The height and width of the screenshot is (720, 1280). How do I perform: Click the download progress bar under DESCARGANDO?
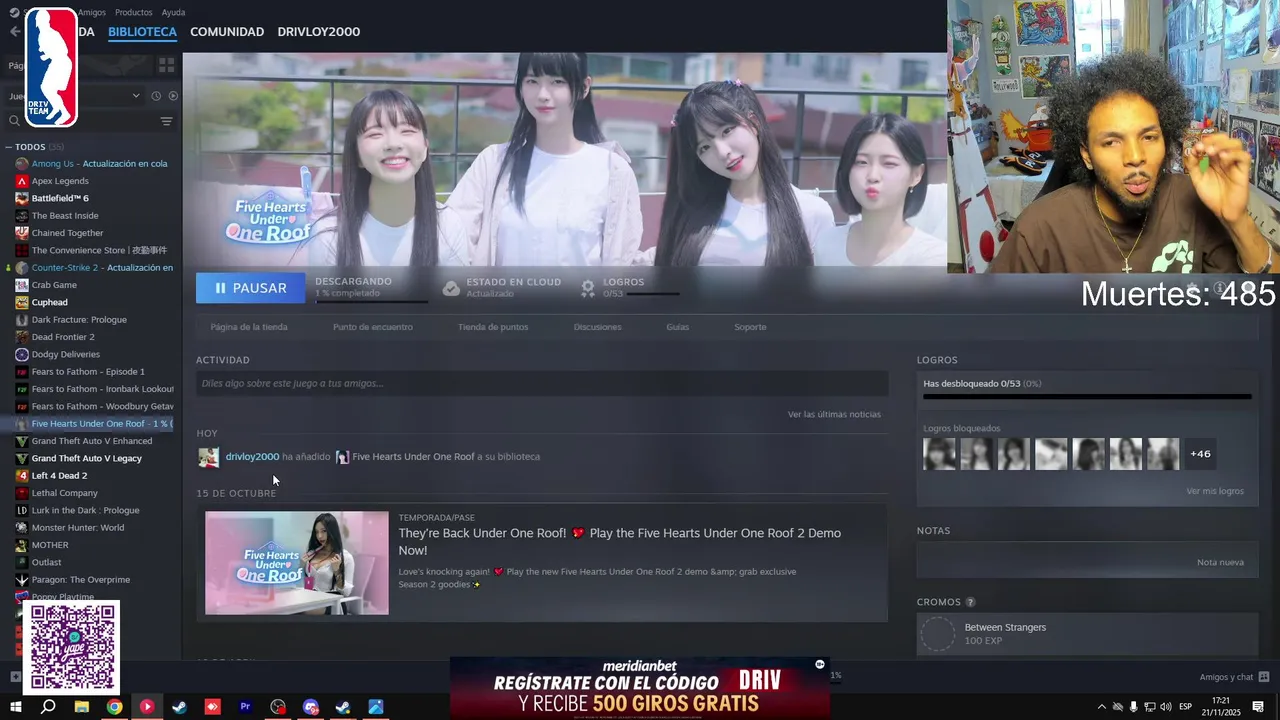(371, 300)
